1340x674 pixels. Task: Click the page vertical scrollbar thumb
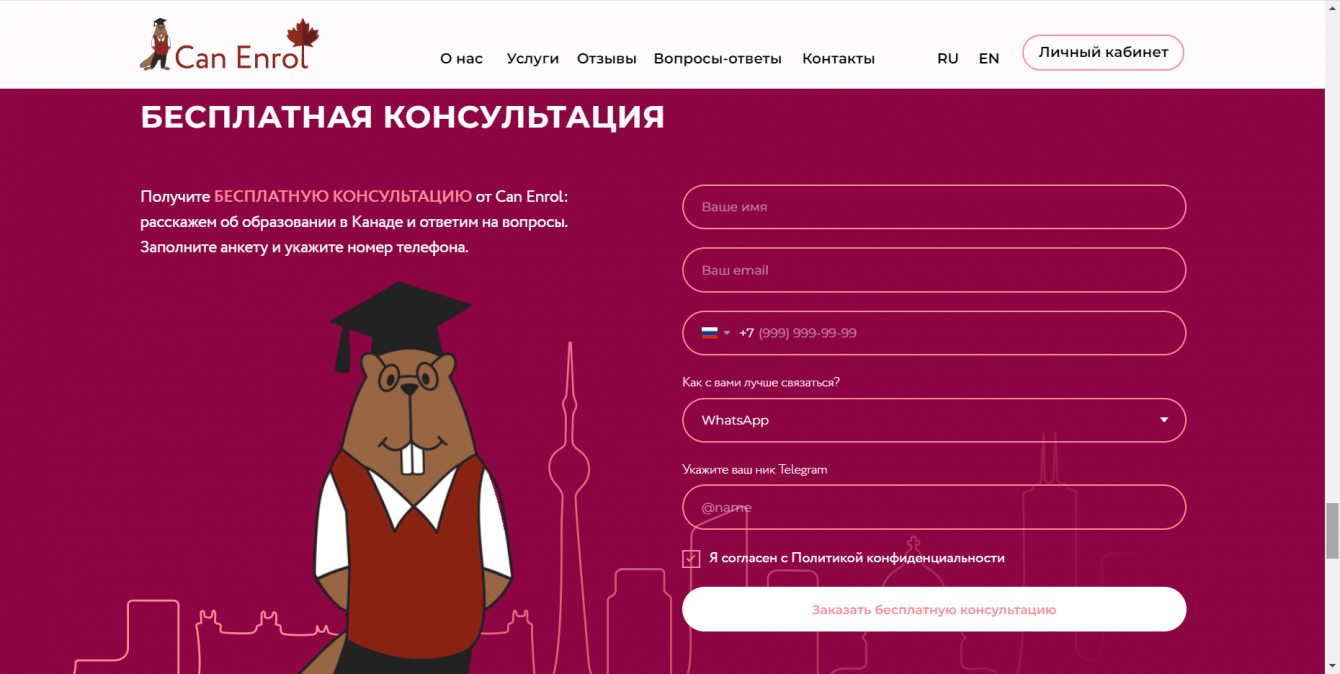click(x=1332, y=531)
